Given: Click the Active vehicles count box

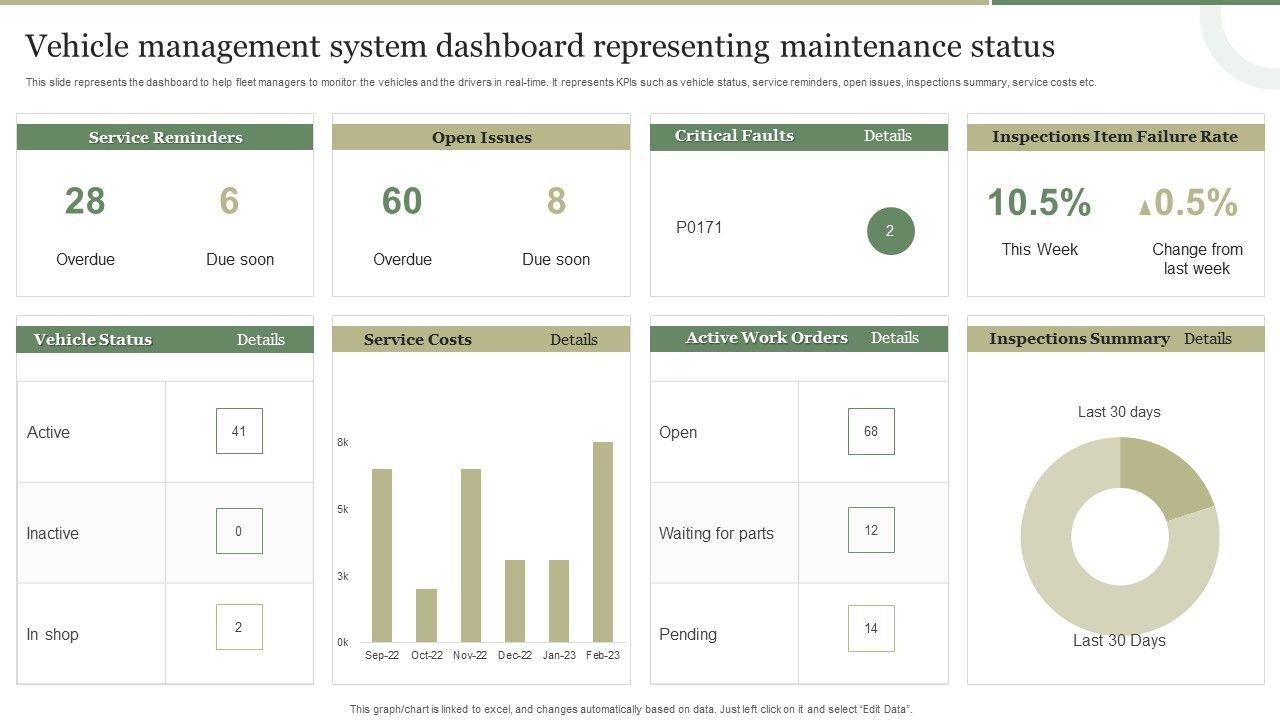Looking at the screenshot, I should [239, 431].
